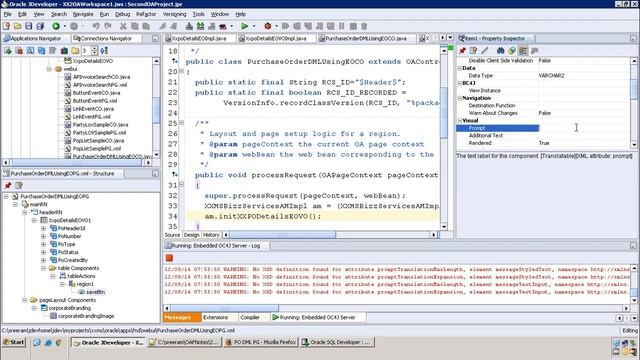This screenshot has width=640, height=360.
Task: Collapse the table Components node
Action: pos(43,268)
